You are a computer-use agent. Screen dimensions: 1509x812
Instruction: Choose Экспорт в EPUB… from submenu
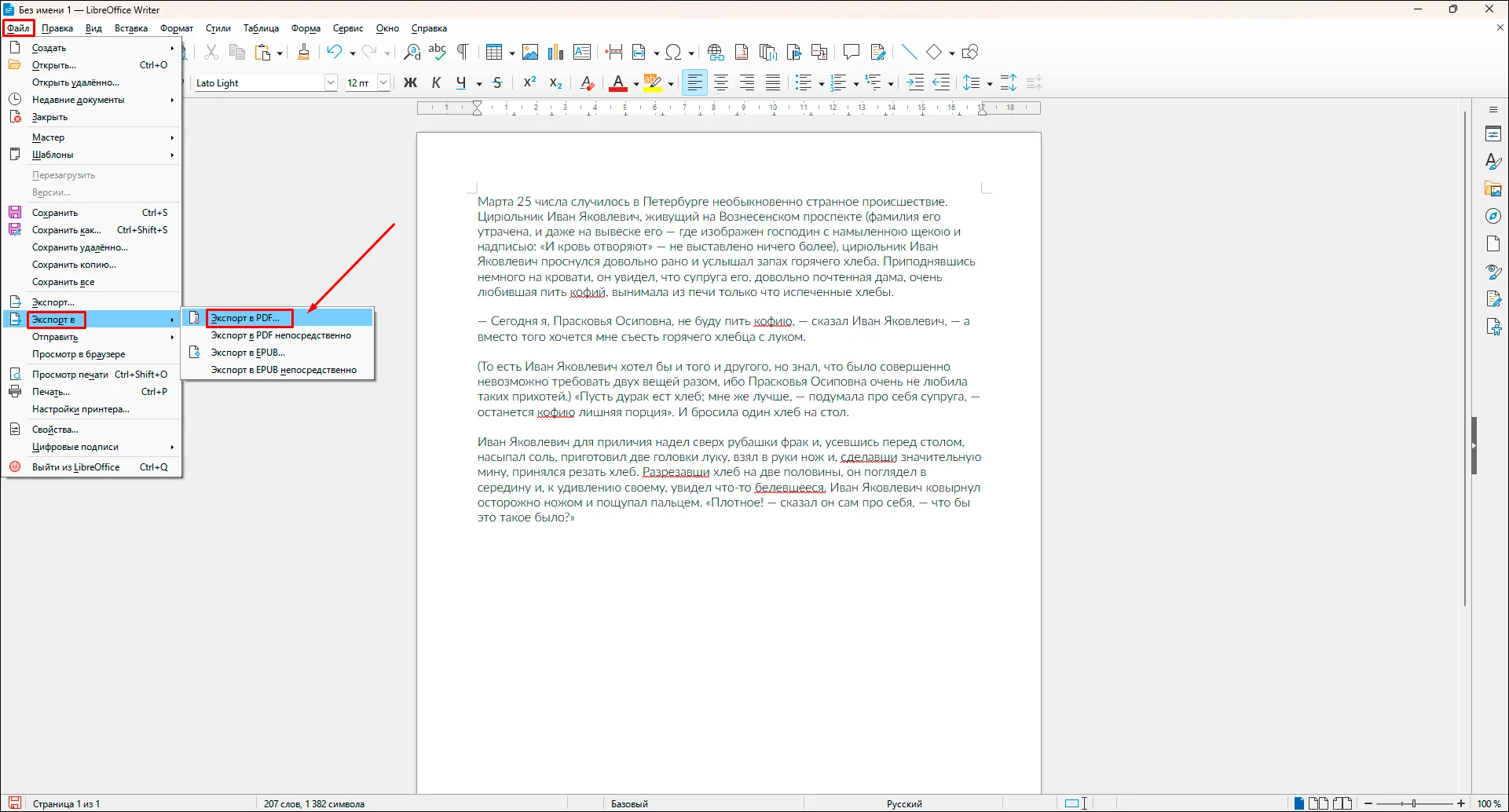pyautogui.click(x=277, y=353)
